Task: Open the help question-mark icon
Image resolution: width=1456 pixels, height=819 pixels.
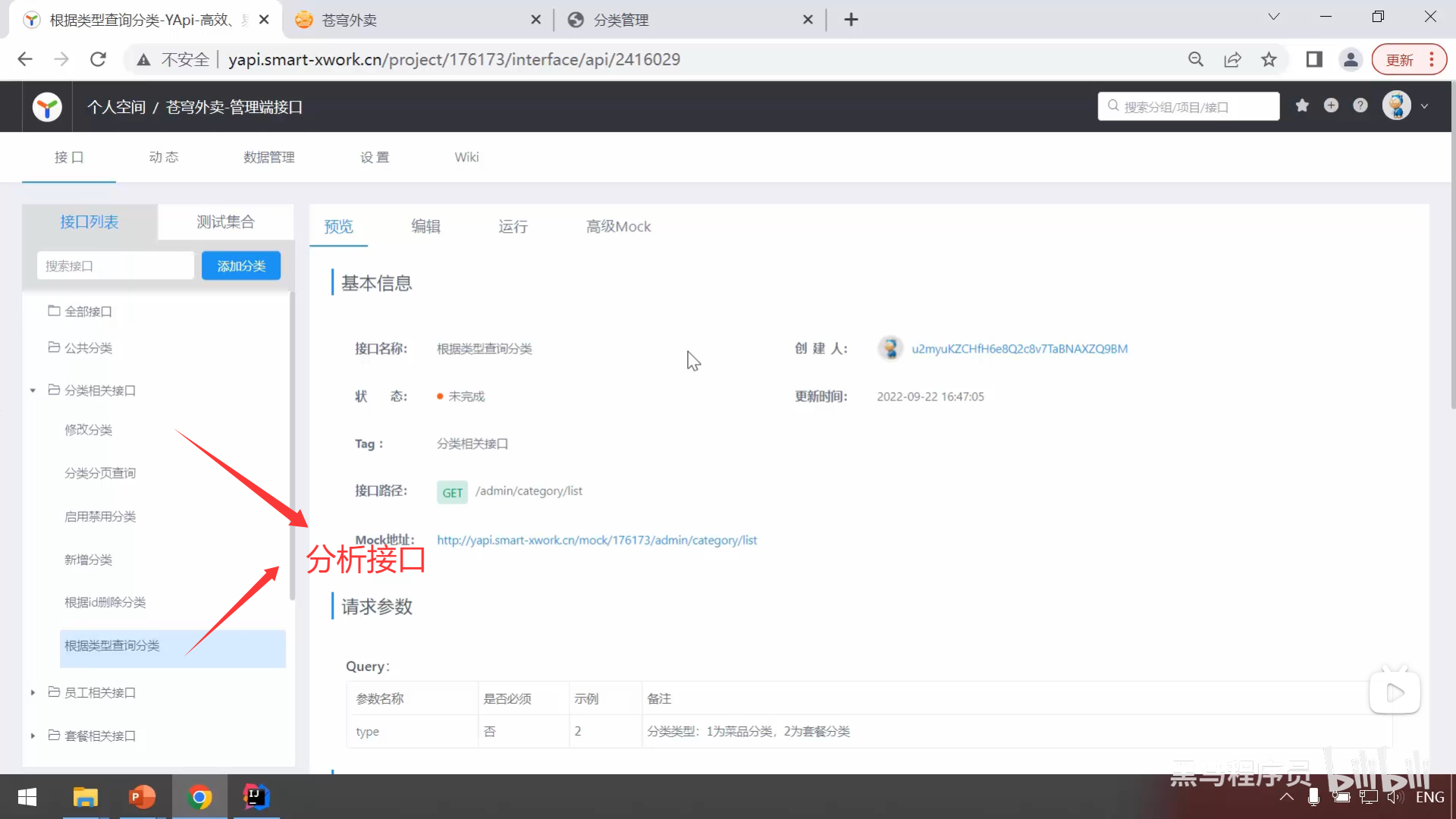Action: coord(1360,105)
